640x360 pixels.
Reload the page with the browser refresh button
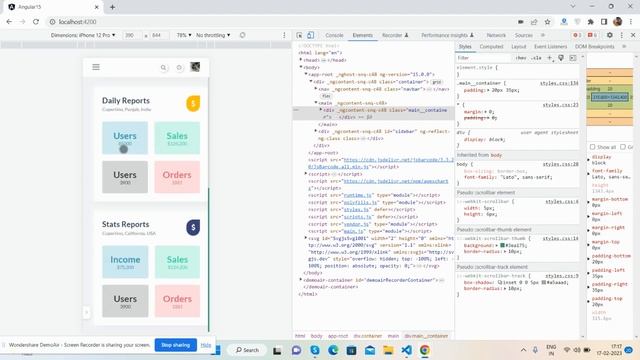click(36, 22)
